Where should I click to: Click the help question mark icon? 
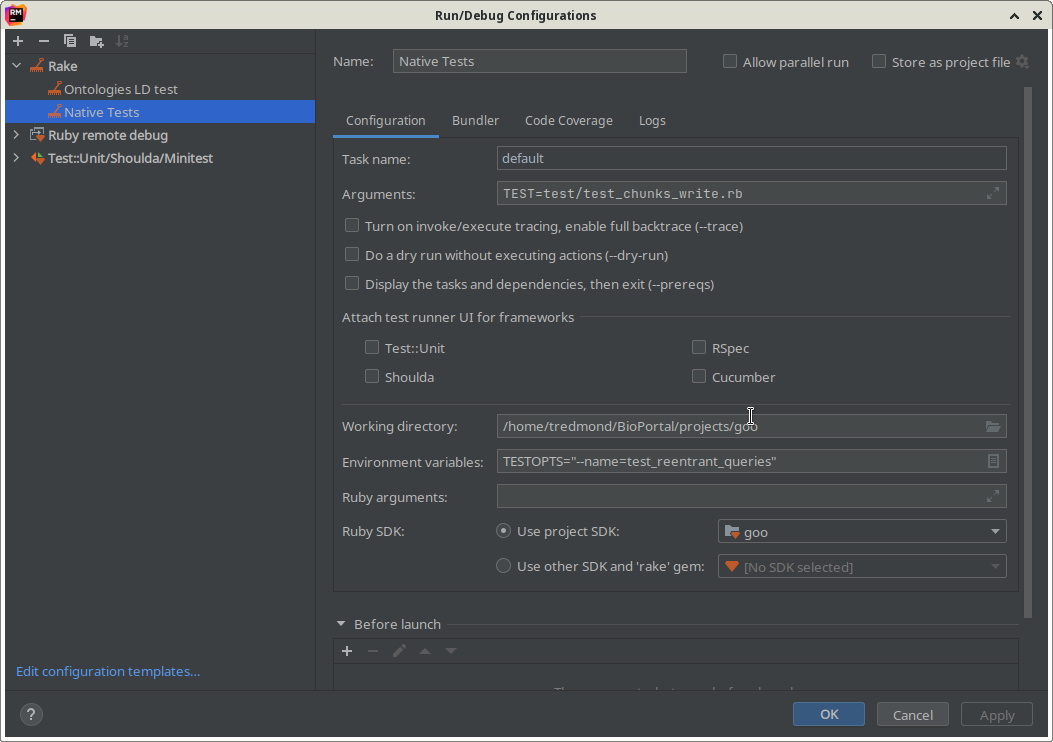point(30,714)
